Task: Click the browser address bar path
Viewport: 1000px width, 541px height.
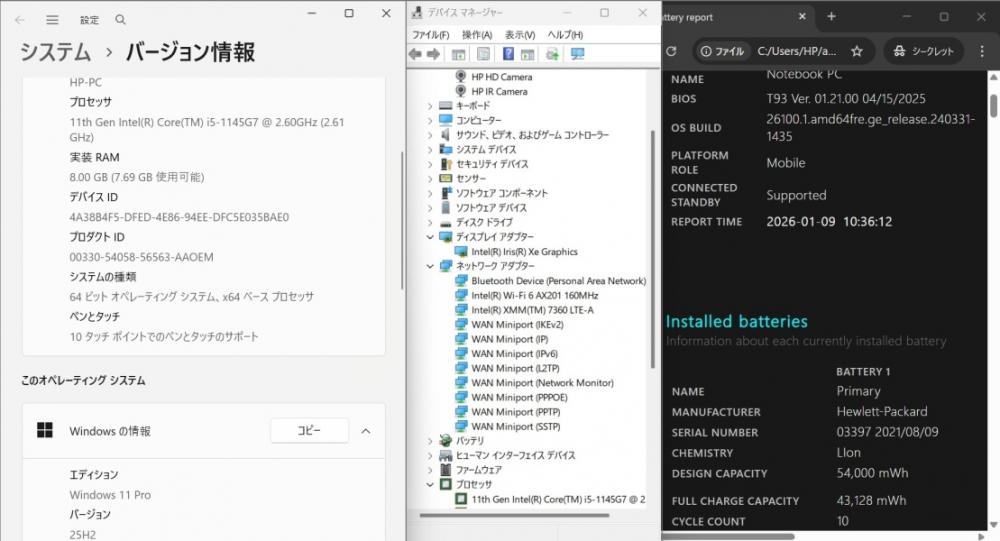Action: coord(797,51)
